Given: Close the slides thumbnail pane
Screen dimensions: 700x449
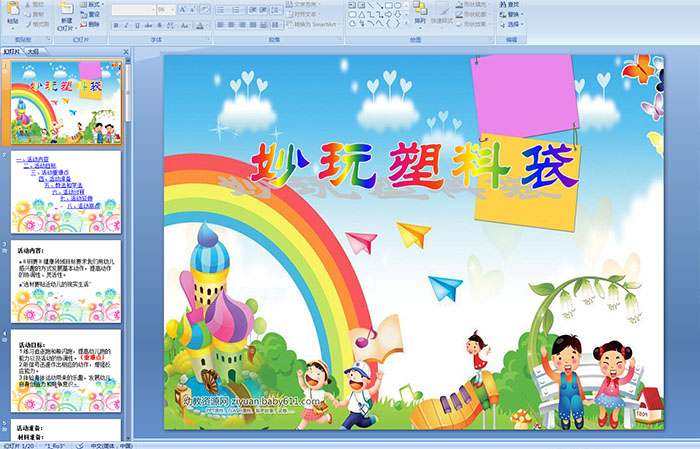Looking at the screenshot, I should (126, 52).
